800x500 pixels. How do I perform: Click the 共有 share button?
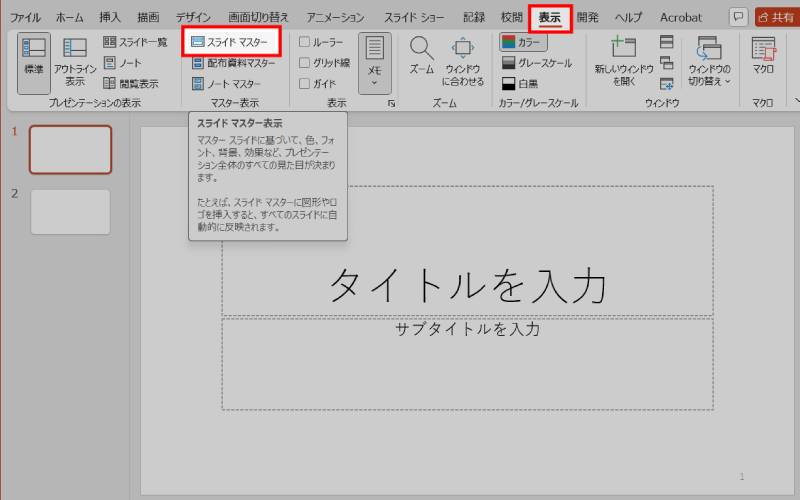777,17
